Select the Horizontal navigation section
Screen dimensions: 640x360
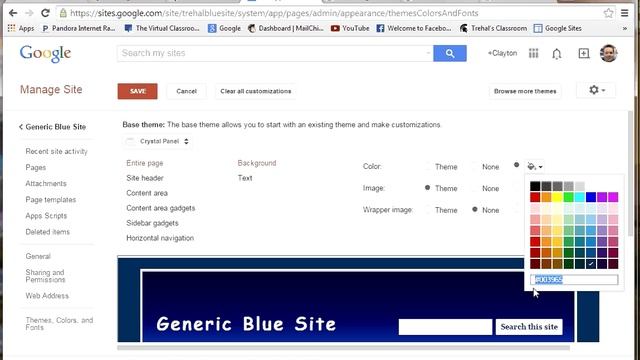(160, 238)
